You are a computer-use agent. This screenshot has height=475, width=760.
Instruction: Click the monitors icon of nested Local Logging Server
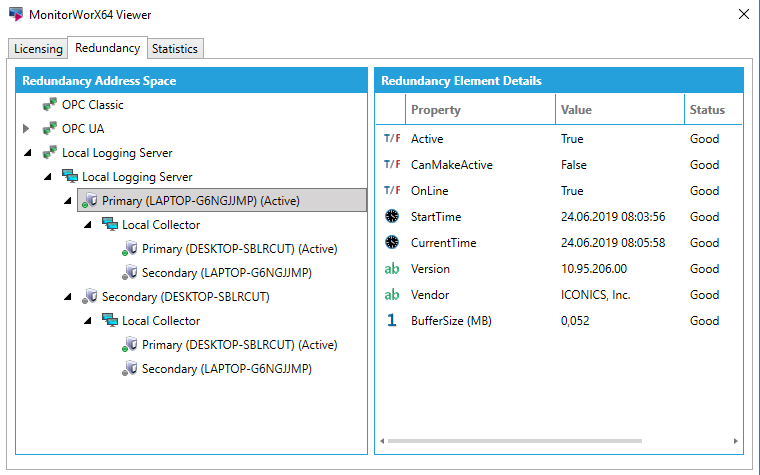[70, 176]
